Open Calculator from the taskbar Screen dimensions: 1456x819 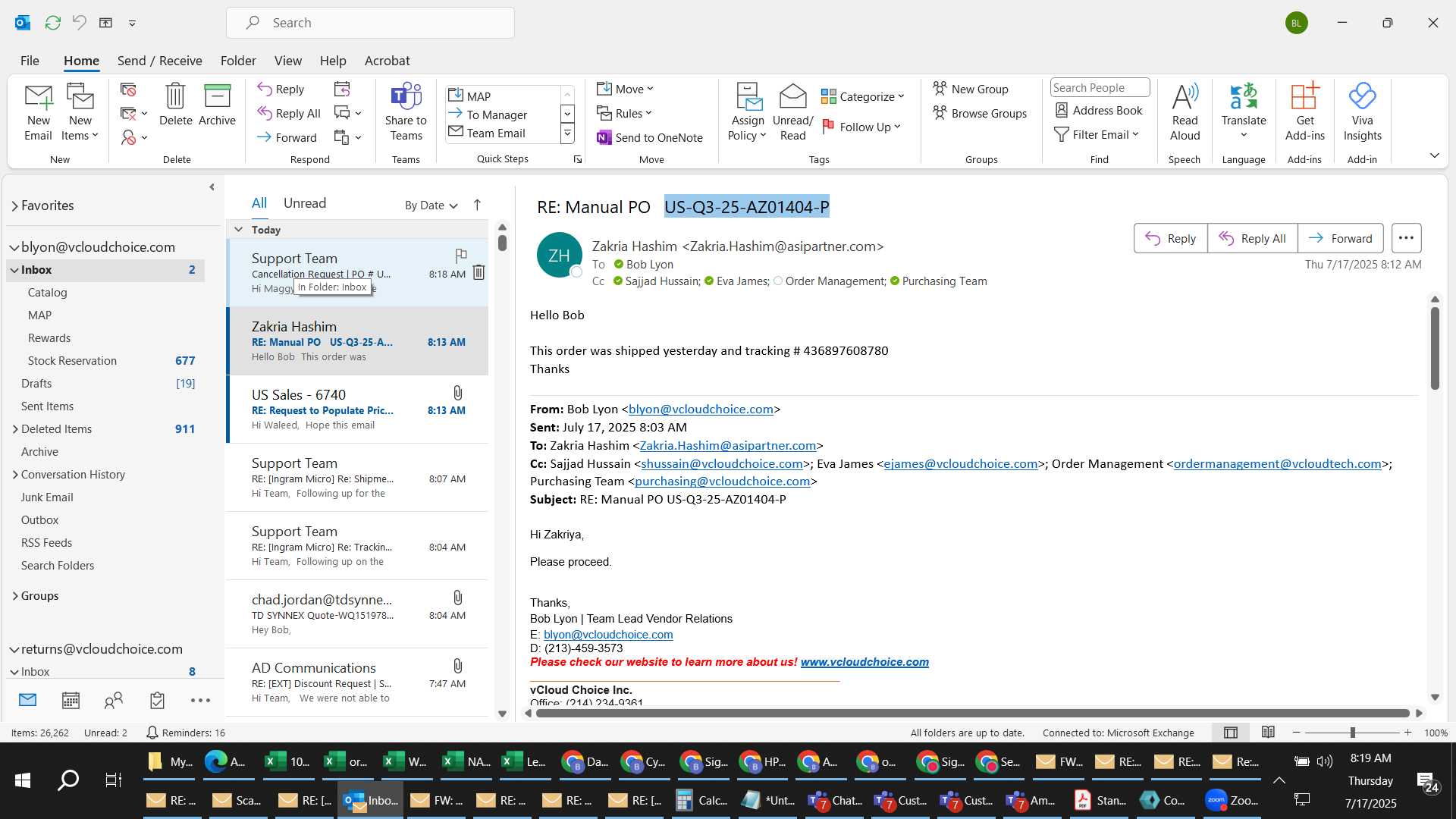click(701, 800)
